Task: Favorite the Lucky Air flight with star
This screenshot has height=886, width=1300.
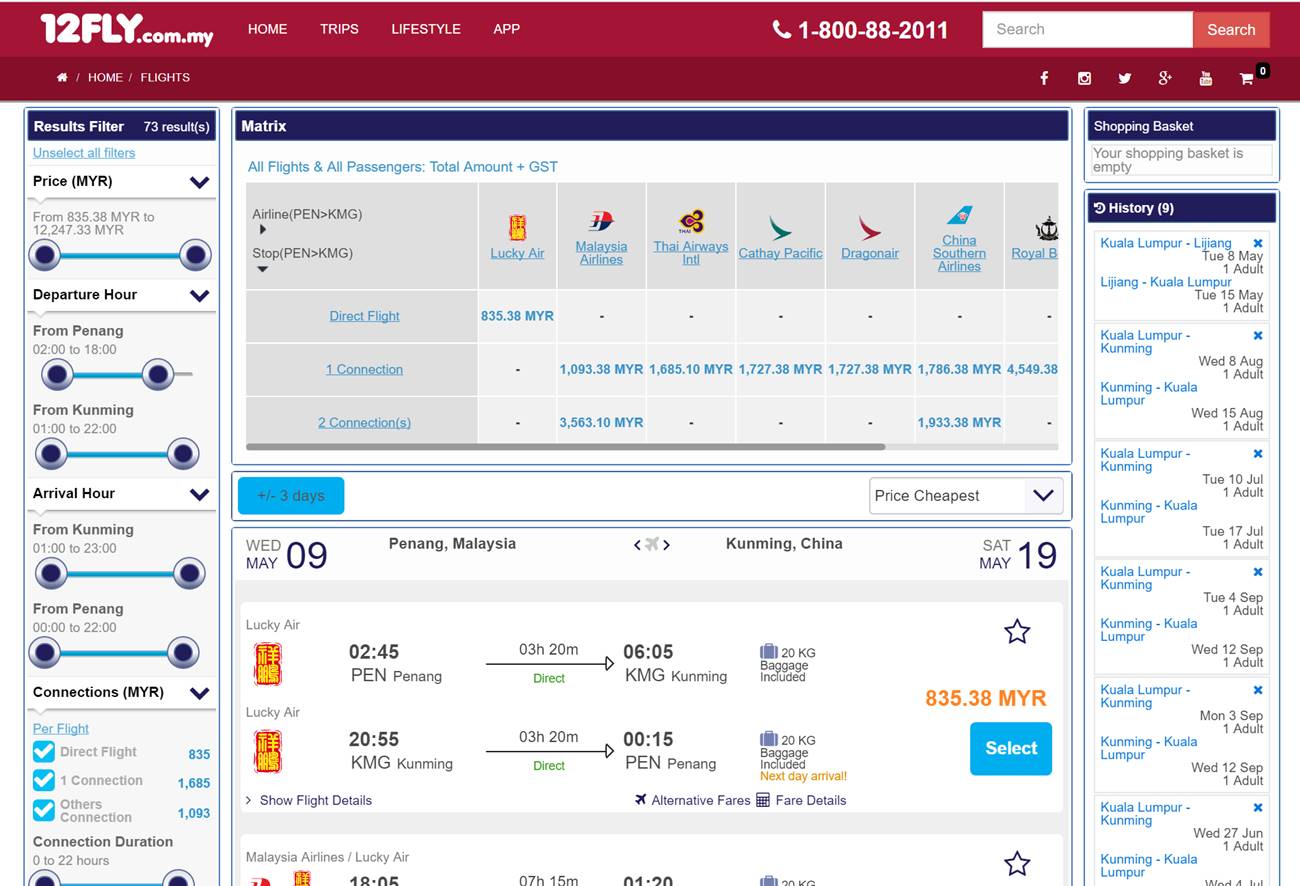Action: pos(1017,631)
